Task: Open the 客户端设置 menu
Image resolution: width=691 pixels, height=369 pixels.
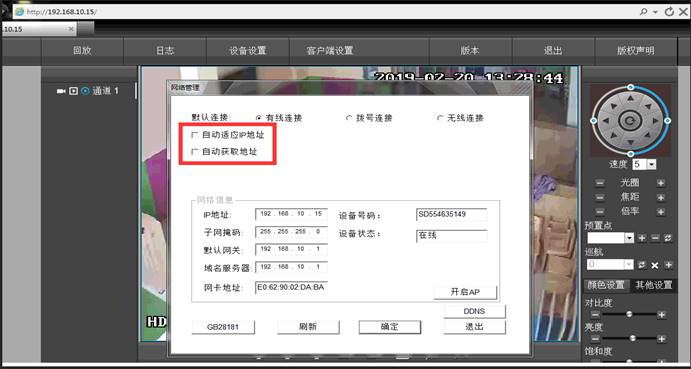Action: click(x=330, y=51)
